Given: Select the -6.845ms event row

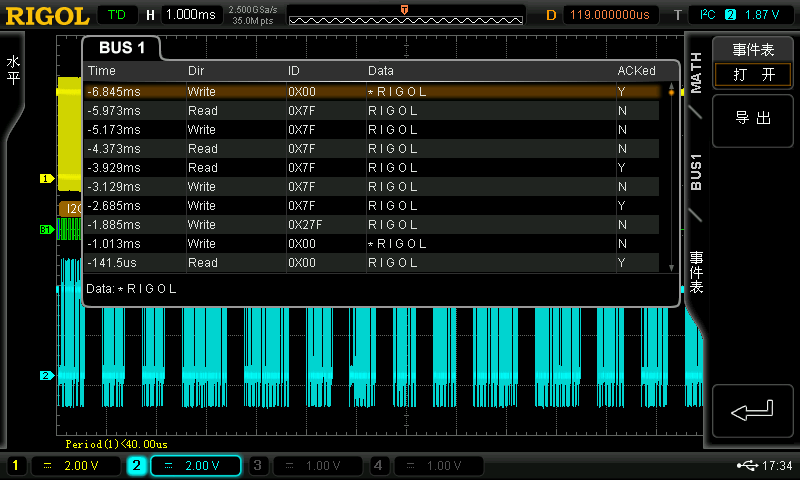Looking at the screenshot, I should click(372, 92).
